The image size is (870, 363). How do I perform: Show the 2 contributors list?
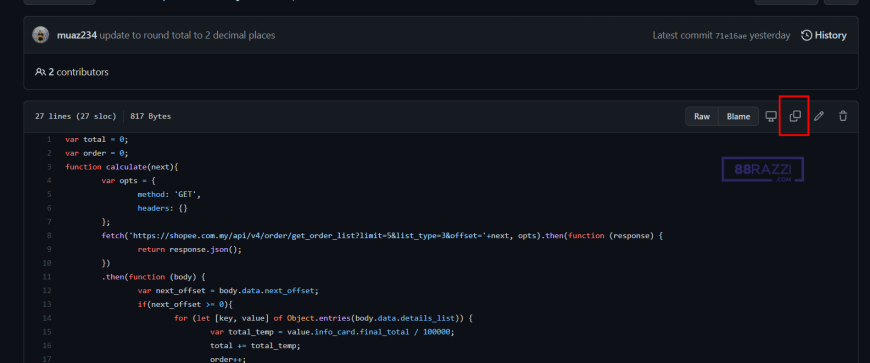click(x=78, y=72)
